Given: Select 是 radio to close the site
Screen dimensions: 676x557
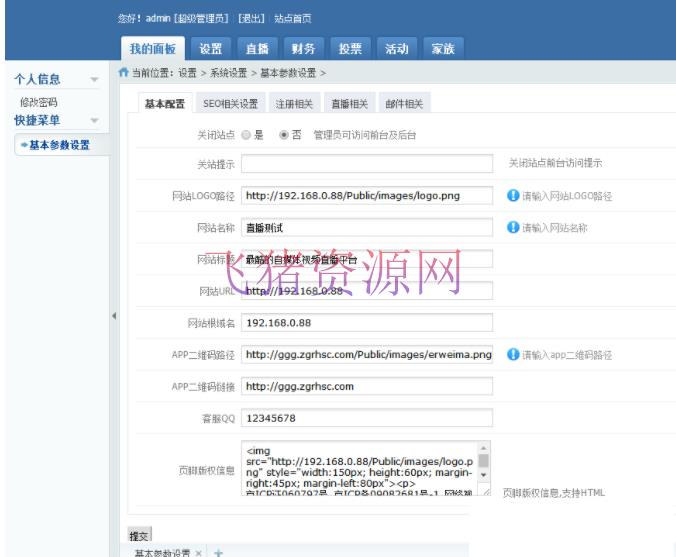Looking at the screenshot, I should [x=246, y=134].
